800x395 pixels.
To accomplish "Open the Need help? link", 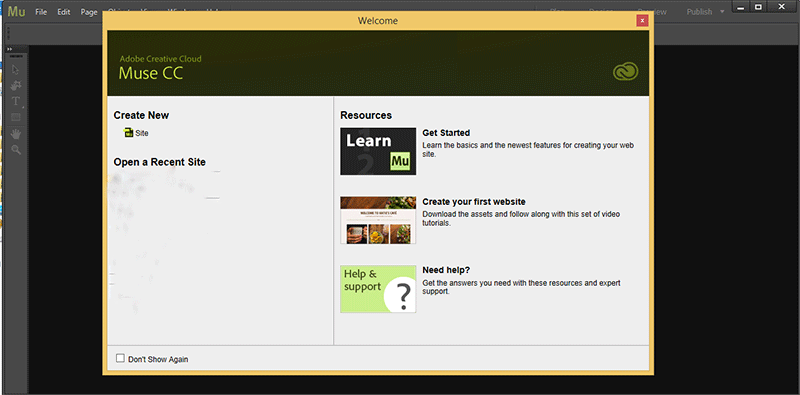I will pyautogui.click(x=446, y=269).
